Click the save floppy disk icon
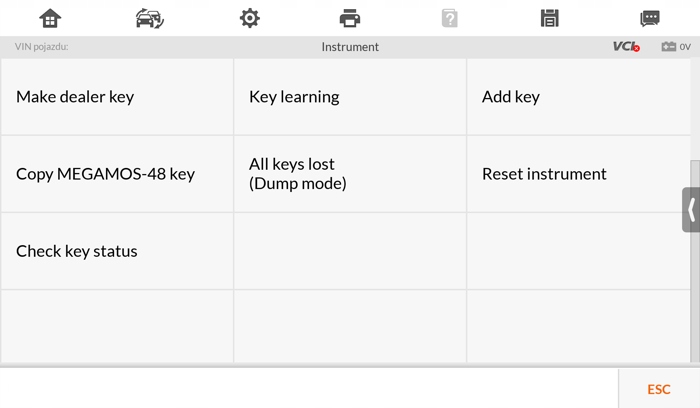The width and height of the screenshot is (700, 408). pyautogui.click(x=549, y=18)
